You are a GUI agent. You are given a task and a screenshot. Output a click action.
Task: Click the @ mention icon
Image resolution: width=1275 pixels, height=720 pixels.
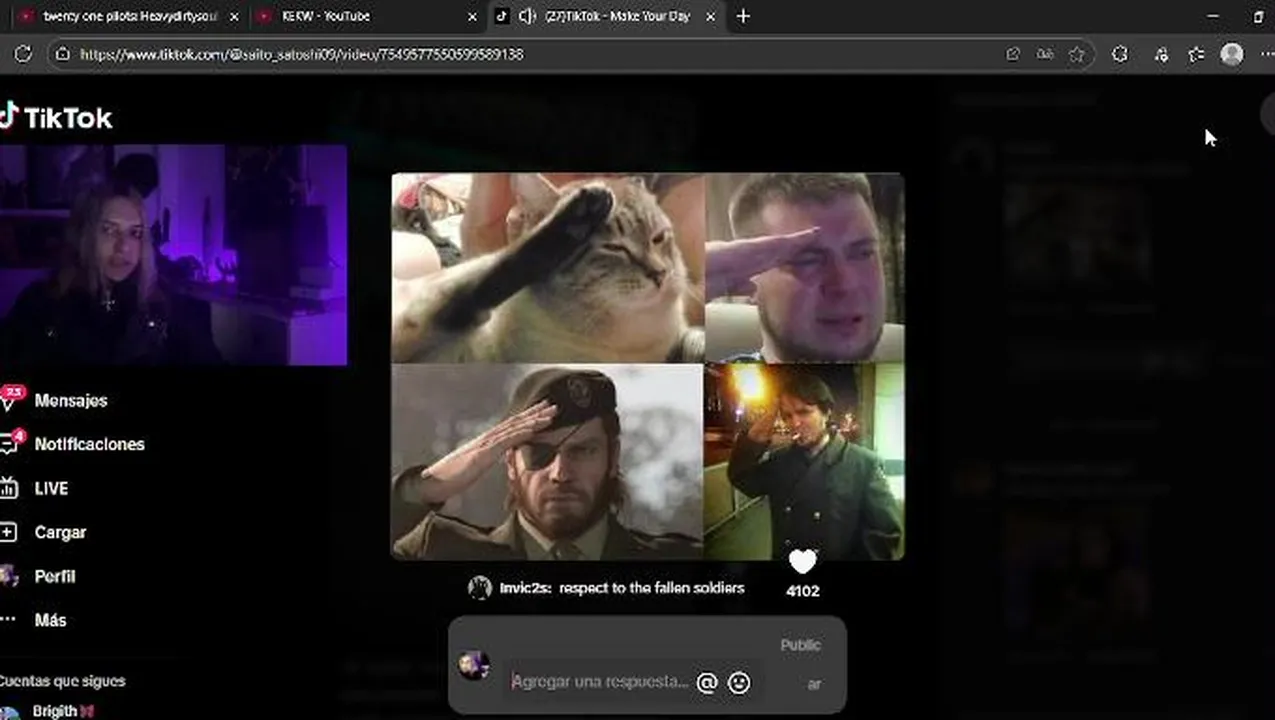pos(707,682)
